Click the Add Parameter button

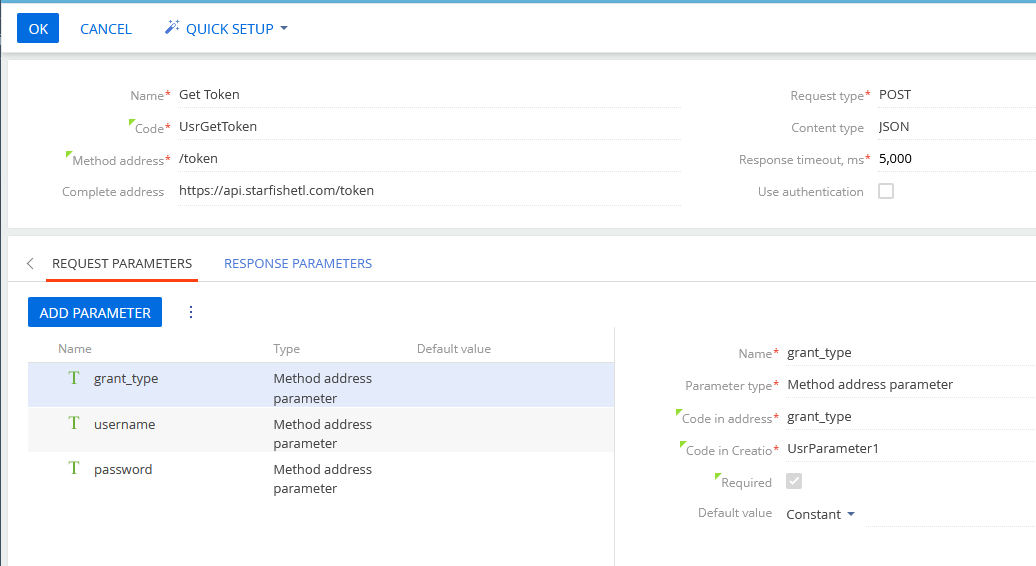[x=95, y=312]
